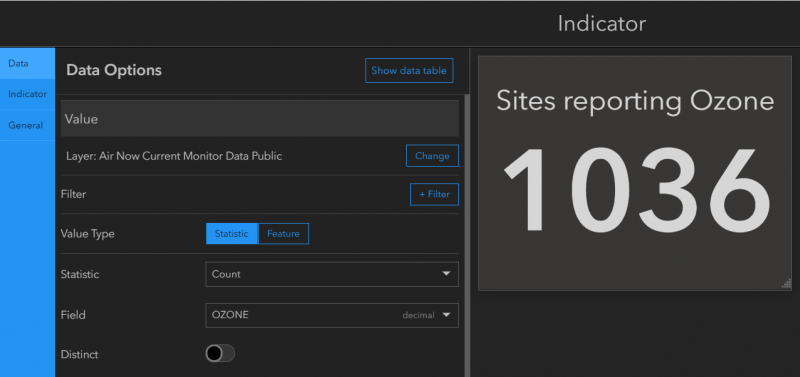Click the Data Options panel scrollbar
This screenshot has width=800, height=377.
click(466, 235)
